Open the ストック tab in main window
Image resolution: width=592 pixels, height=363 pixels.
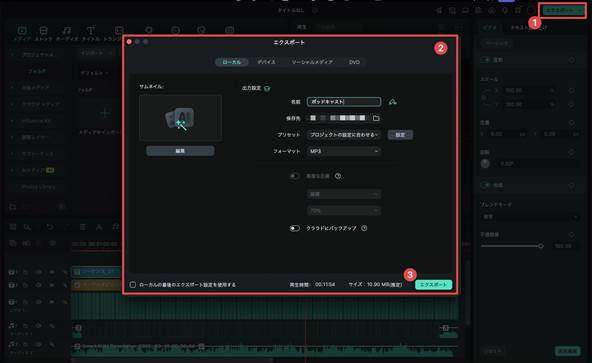43,34
